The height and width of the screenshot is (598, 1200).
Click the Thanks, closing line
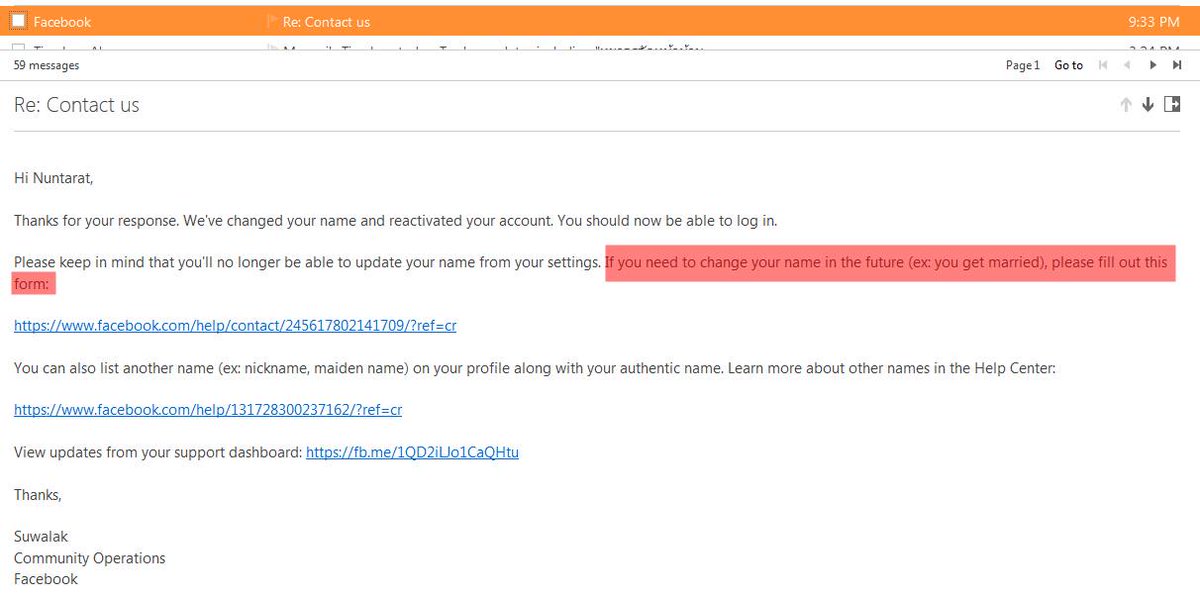[x=38, y=495]
